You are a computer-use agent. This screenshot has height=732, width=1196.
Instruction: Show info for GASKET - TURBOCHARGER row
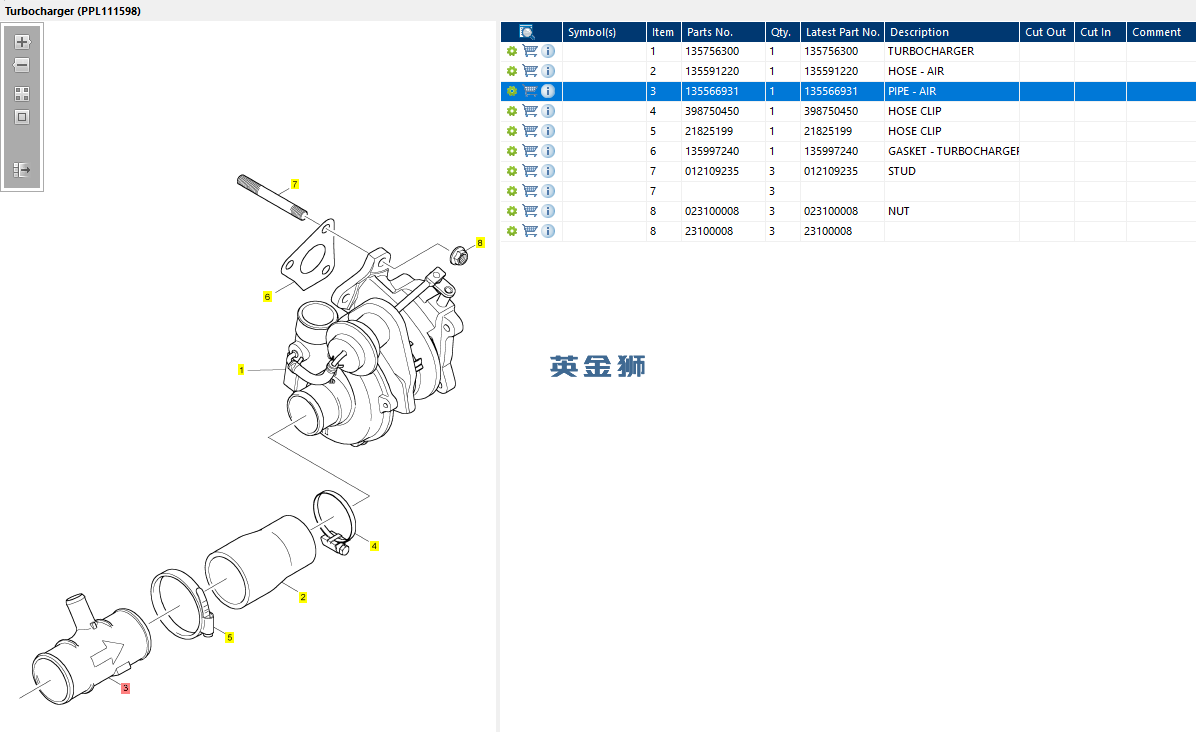click(x=548, y=151)
